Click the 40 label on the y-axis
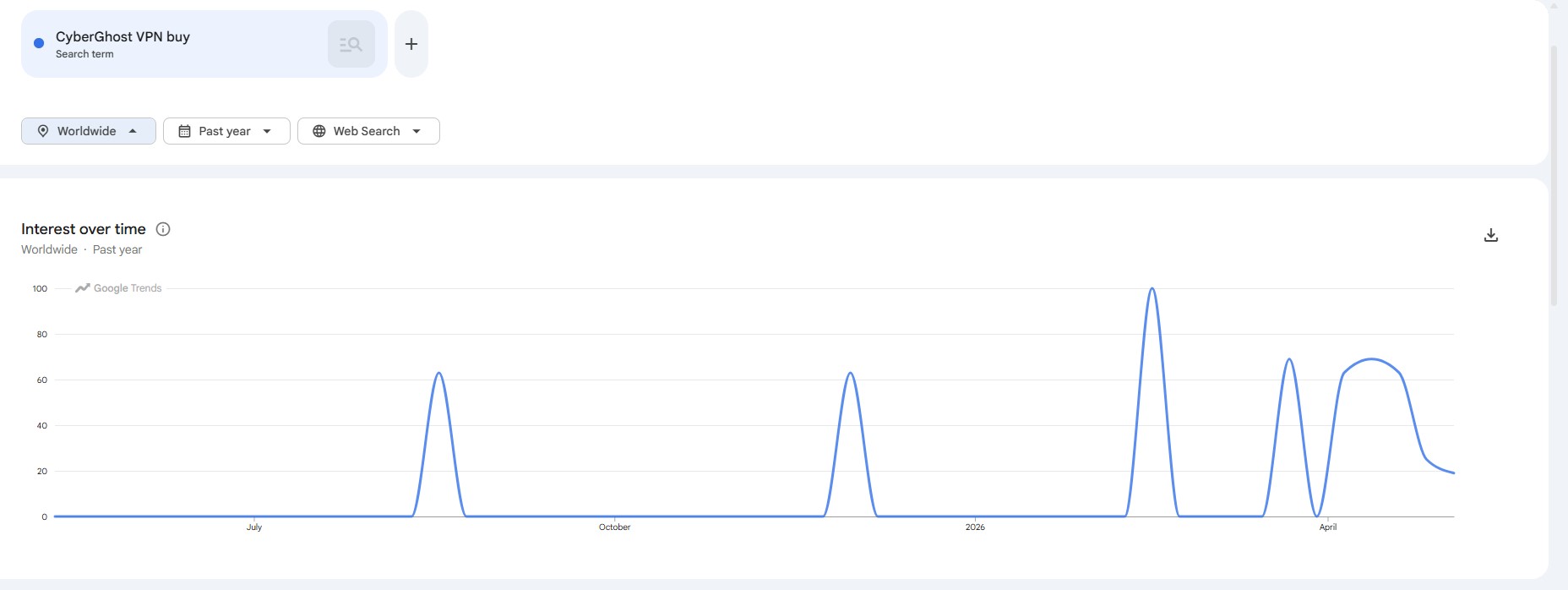The height and width of the screenshot is (590, 1568). (x=42, y=425)
